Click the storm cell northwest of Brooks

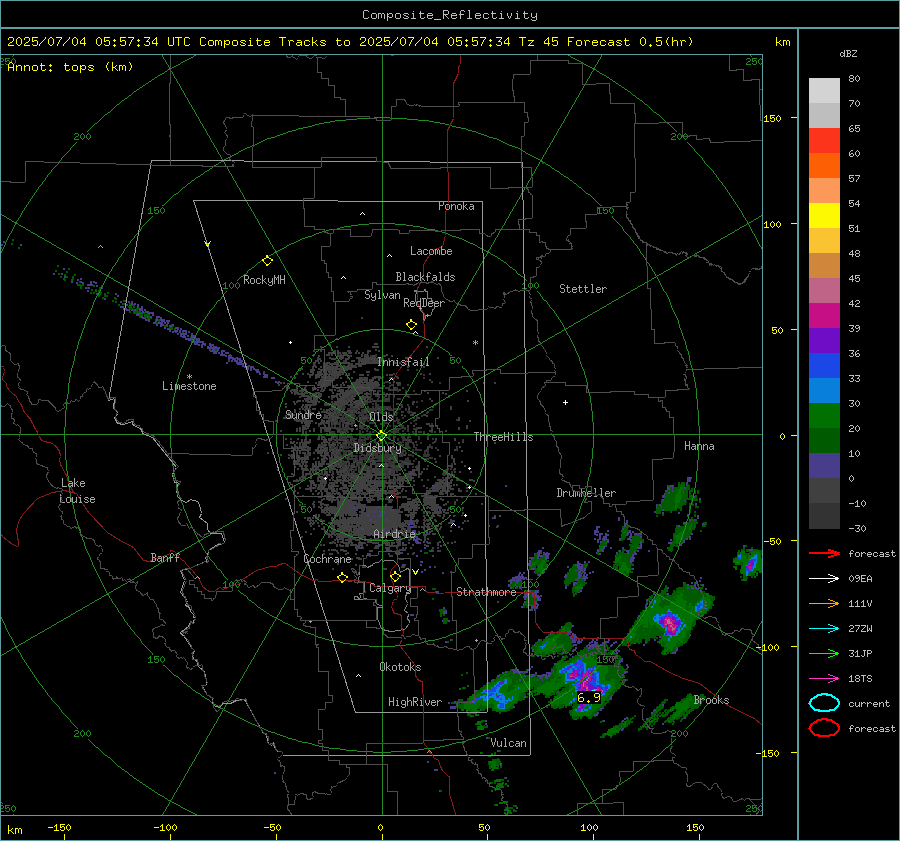(670, 622)
